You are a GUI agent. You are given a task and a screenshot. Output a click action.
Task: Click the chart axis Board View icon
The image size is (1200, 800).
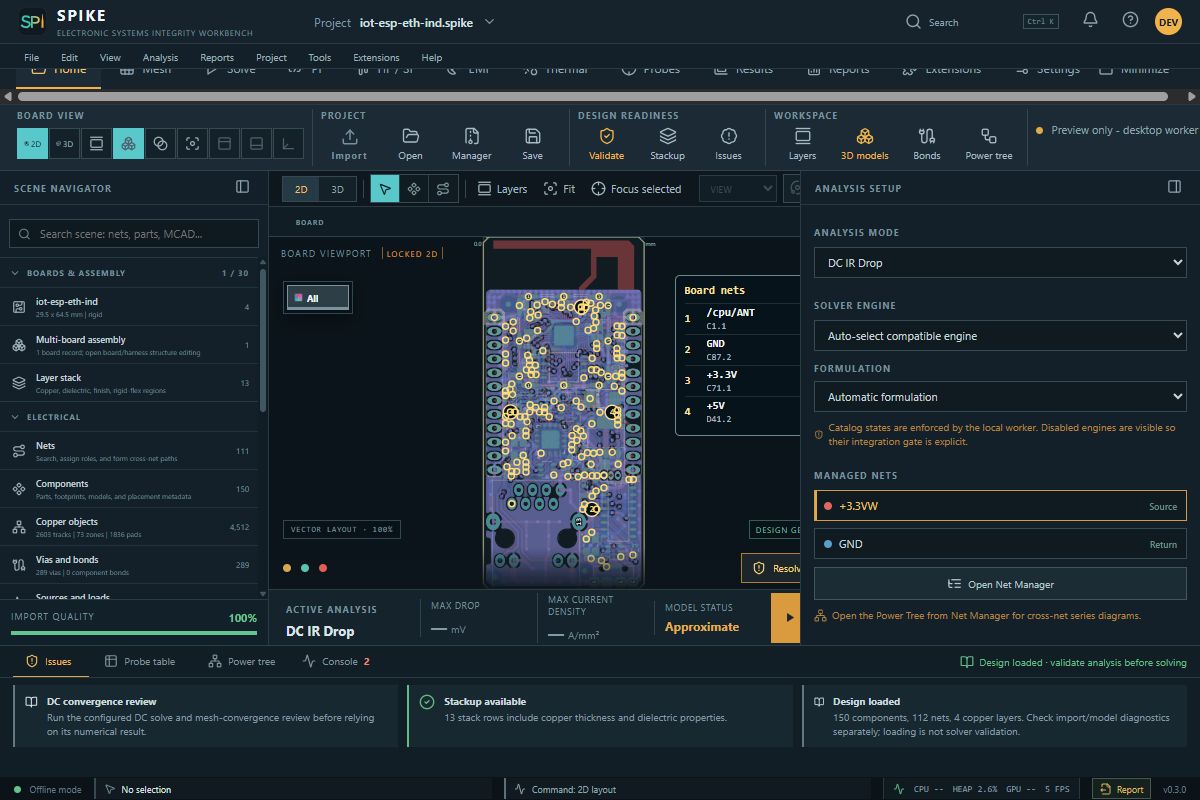pos(288,144)
